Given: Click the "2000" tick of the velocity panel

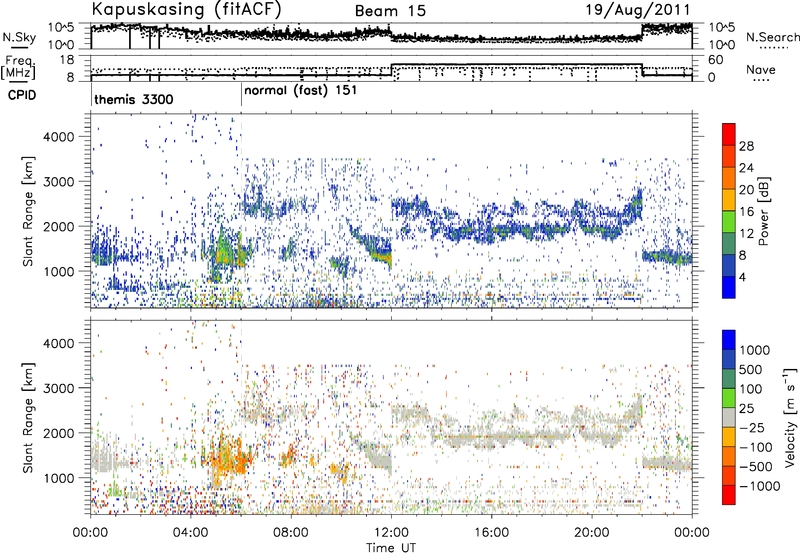Looking at the screenshot, I should tap(59, 433).
